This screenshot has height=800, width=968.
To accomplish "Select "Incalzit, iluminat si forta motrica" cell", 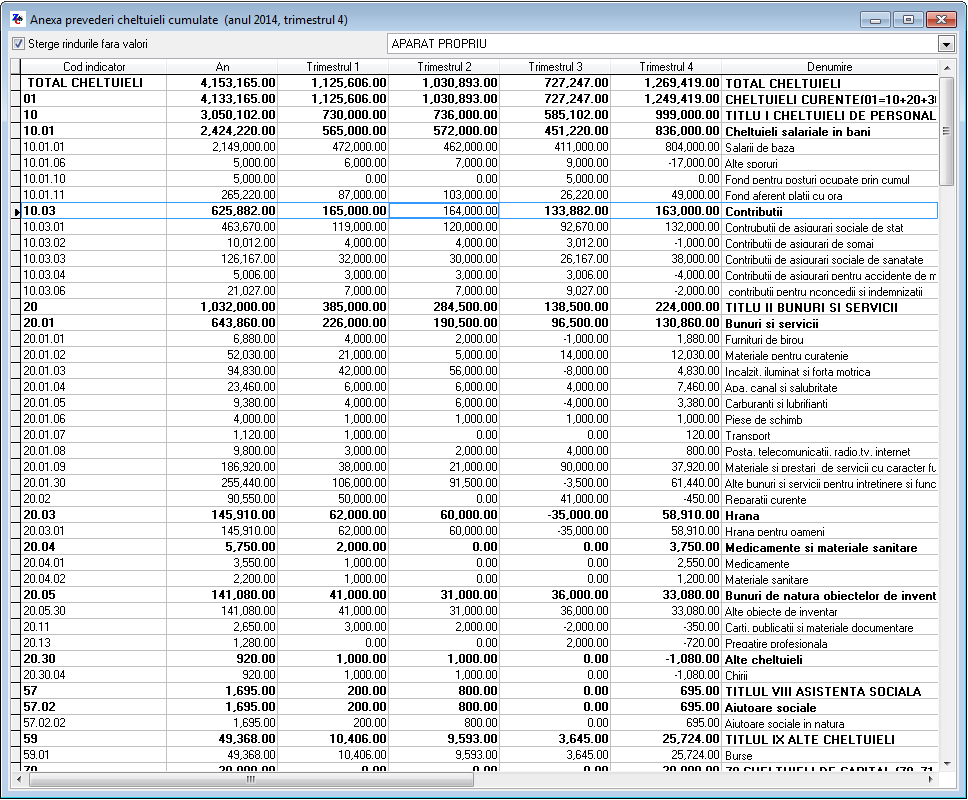I will [830, 371].
